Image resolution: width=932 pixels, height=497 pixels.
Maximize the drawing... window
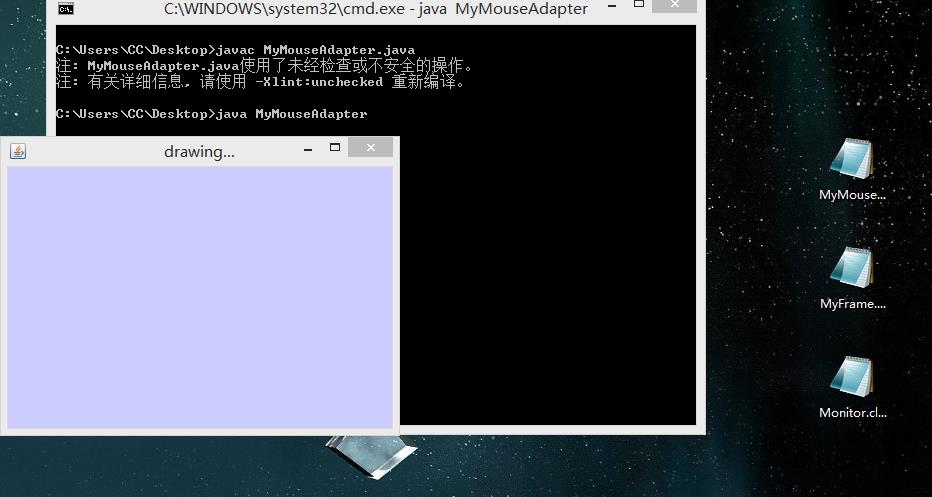[335, 147]
